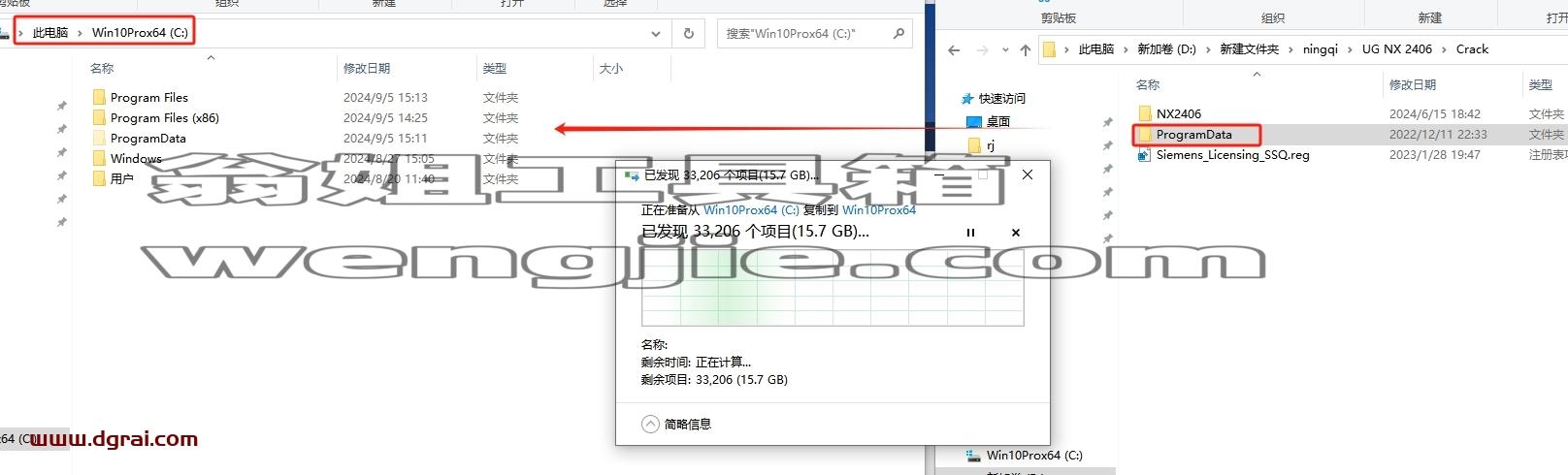Sort left window by 修改日期 column
Viewport: 1568px width, 475px height.
click(367, 68)
